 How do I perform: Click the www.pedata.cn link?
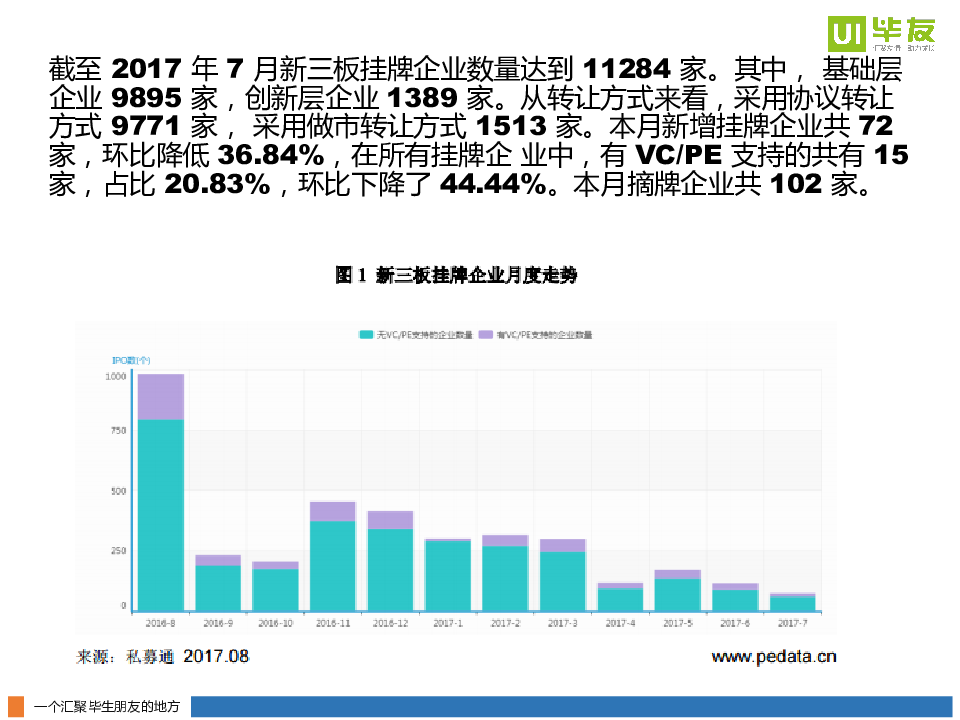[x=773, y=657]
